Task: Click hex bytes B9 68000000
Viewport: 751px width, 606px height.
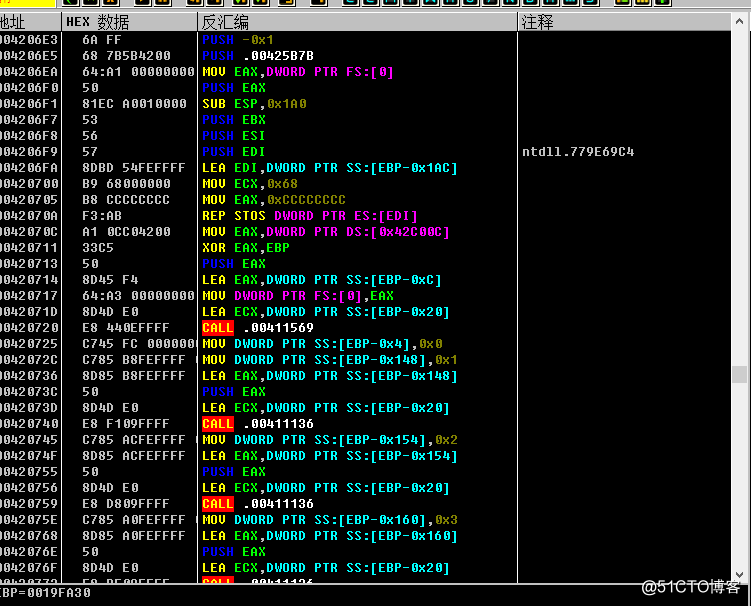Action: 126,183
